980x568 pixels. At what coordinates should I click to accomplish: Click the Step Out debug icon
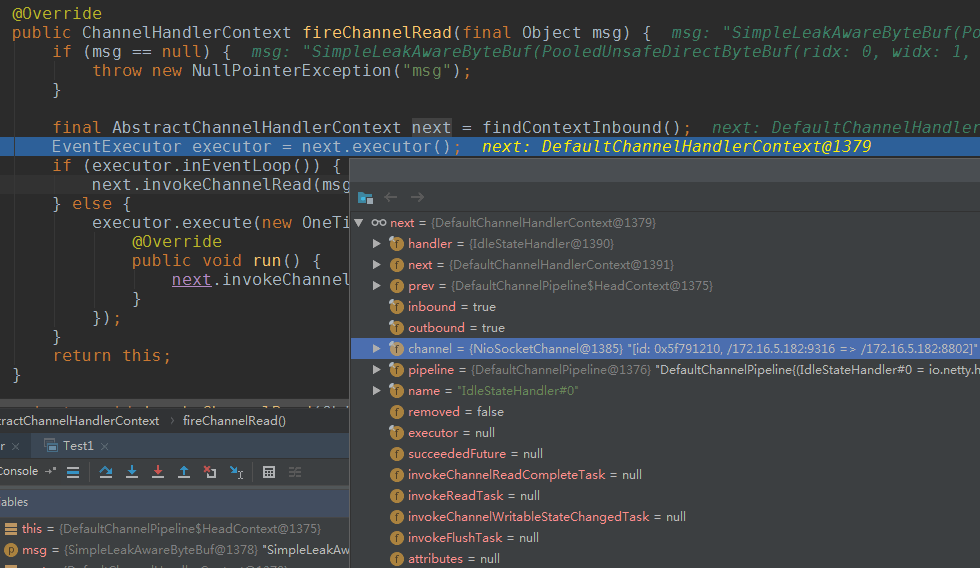point(184,472)
